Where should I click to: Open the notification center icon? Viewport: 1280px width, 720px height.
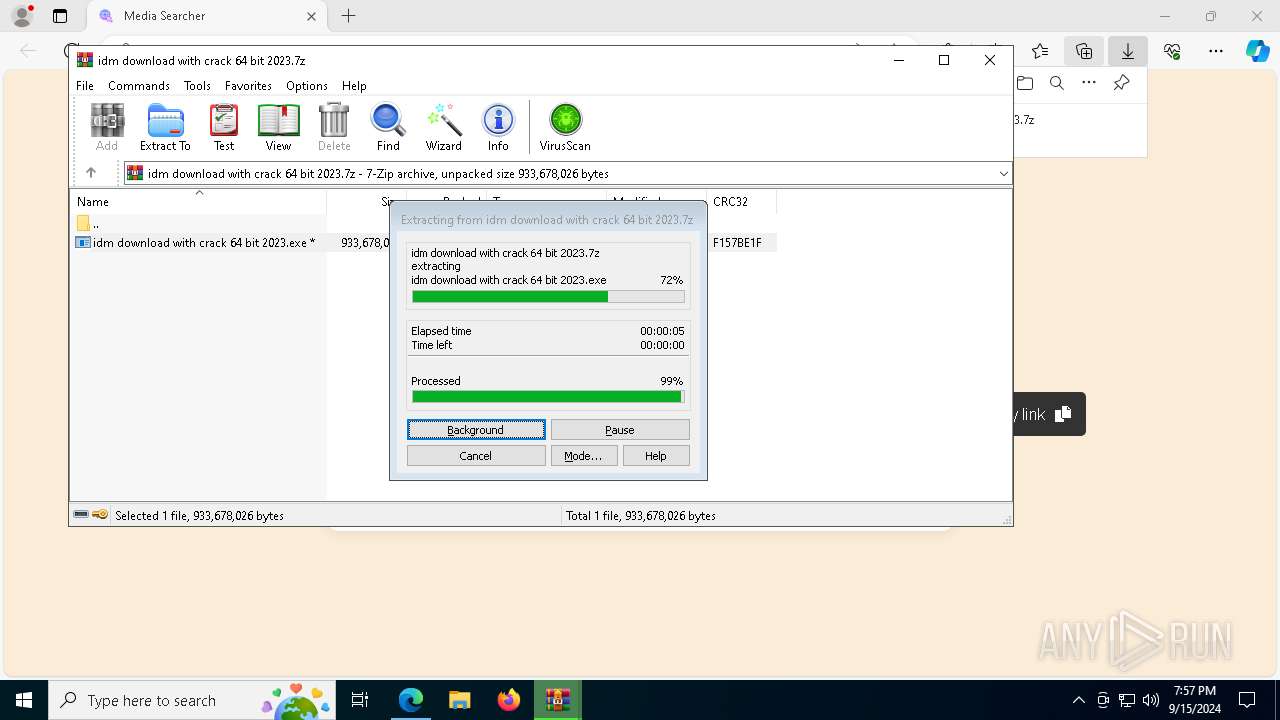click(1247, 700)
